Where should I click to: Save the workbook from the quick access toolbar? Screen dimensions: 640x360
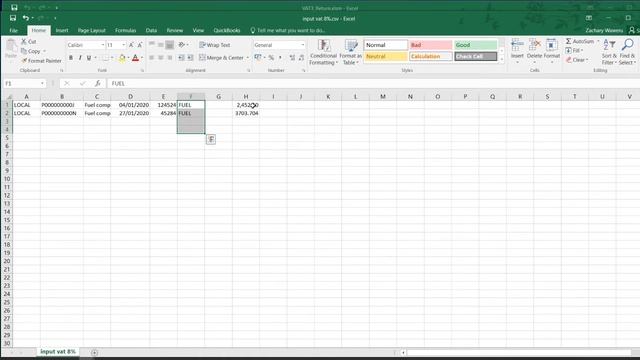coord(13,18)
